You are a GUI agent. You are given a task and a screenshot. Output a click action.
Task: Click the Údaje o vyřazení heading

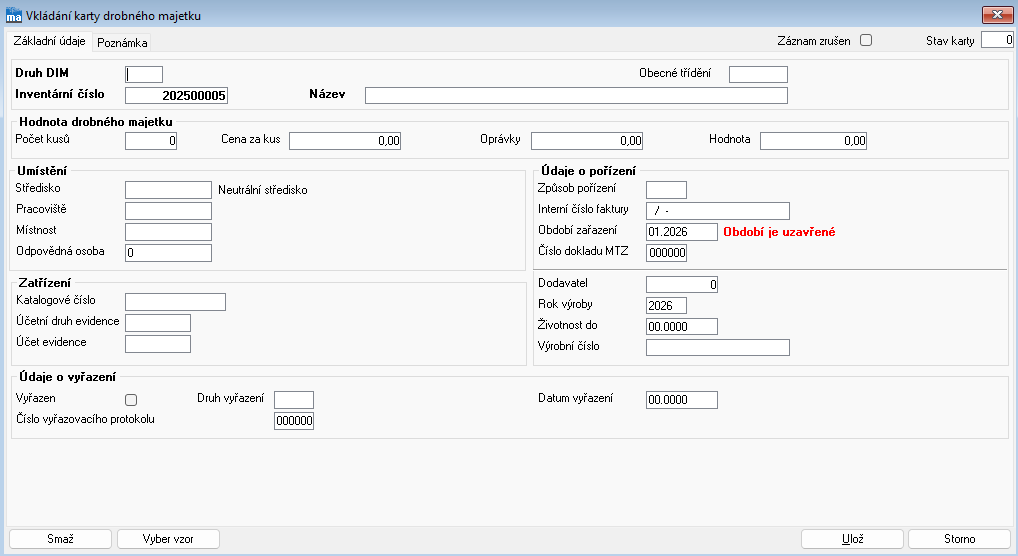[x=68, y=377]
